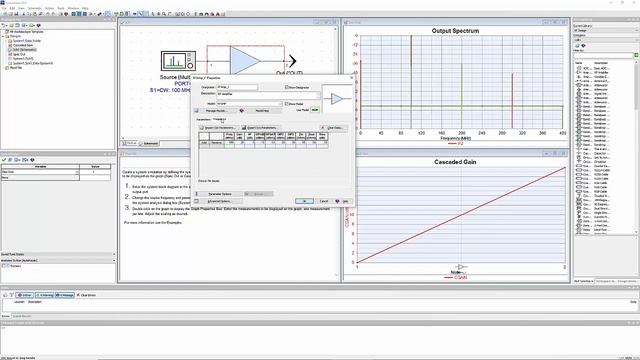Image resolution: width=640 pixels, height=360 pixels.
Task: Select Spec Out in workspace tree
Action: [19, 54]
